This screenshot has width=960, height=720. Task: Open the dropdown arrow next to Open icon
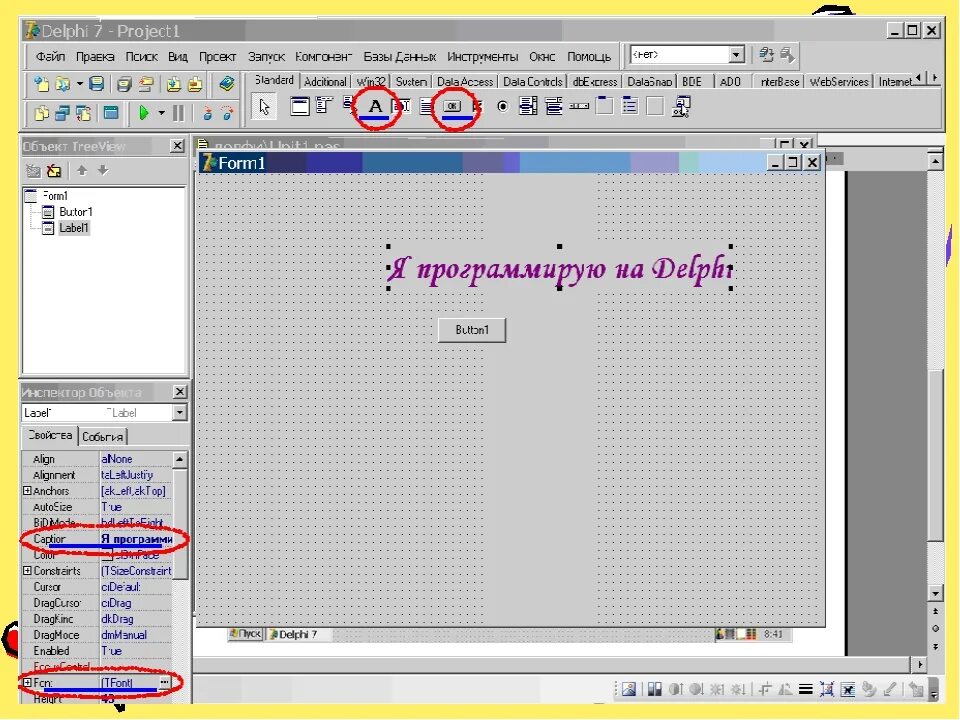pos(80,84)
